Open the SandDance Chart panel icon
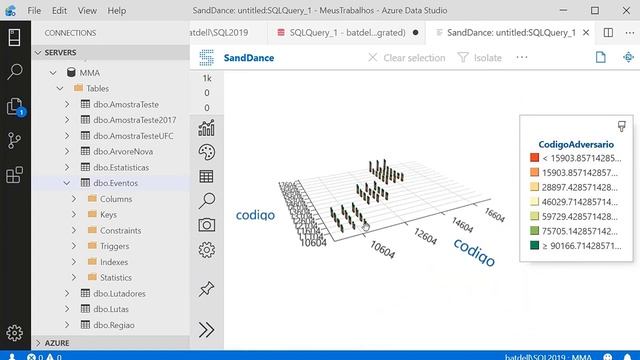Viewport: 640px width, 360px height. [x=207, y=128]
